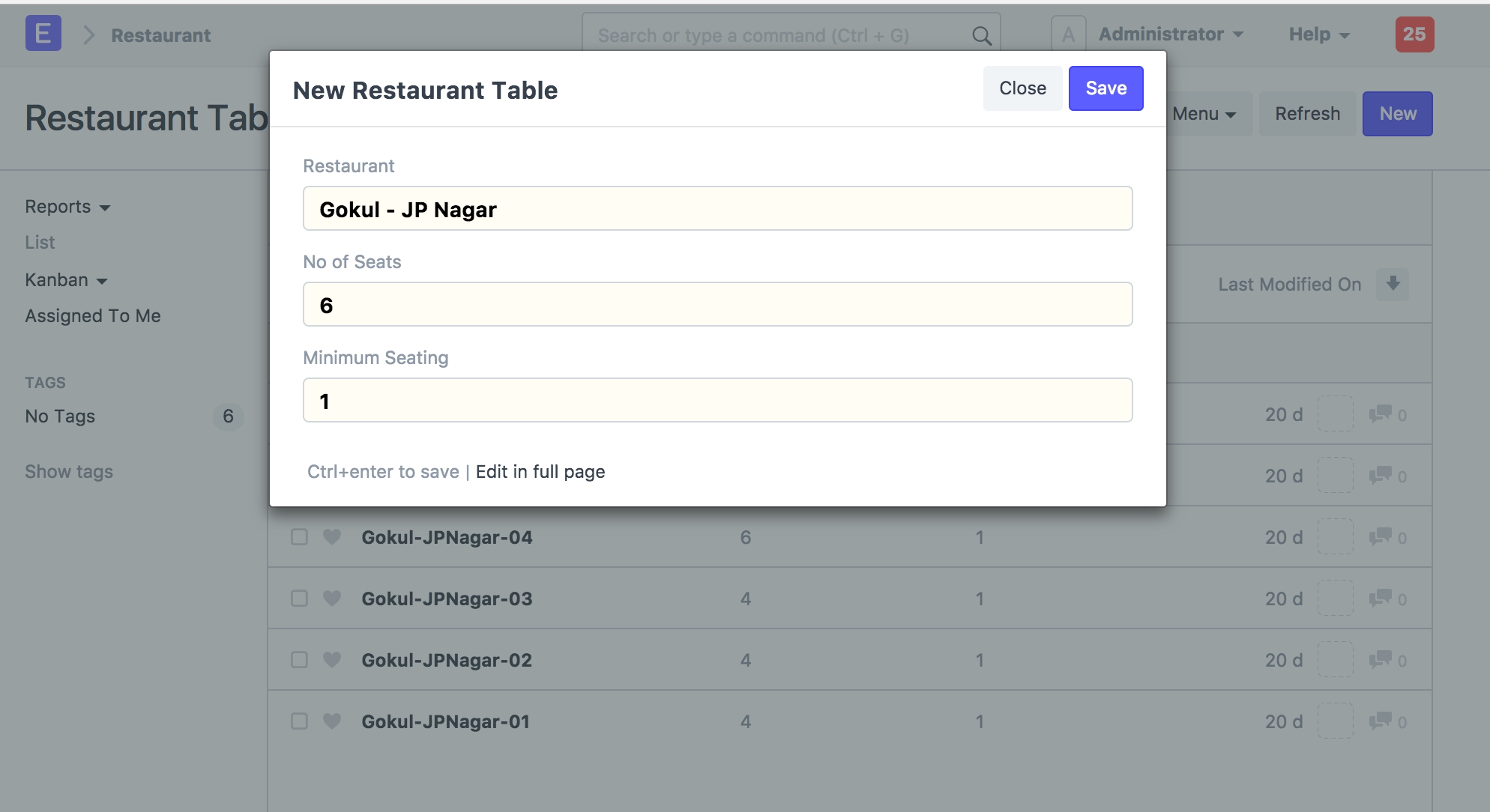Viewport: 1490px width, 812px height.
Task: Select the Gokul-JPNagar-04 row checkbox
Action: pyautogui.click(x=299, y=537)
